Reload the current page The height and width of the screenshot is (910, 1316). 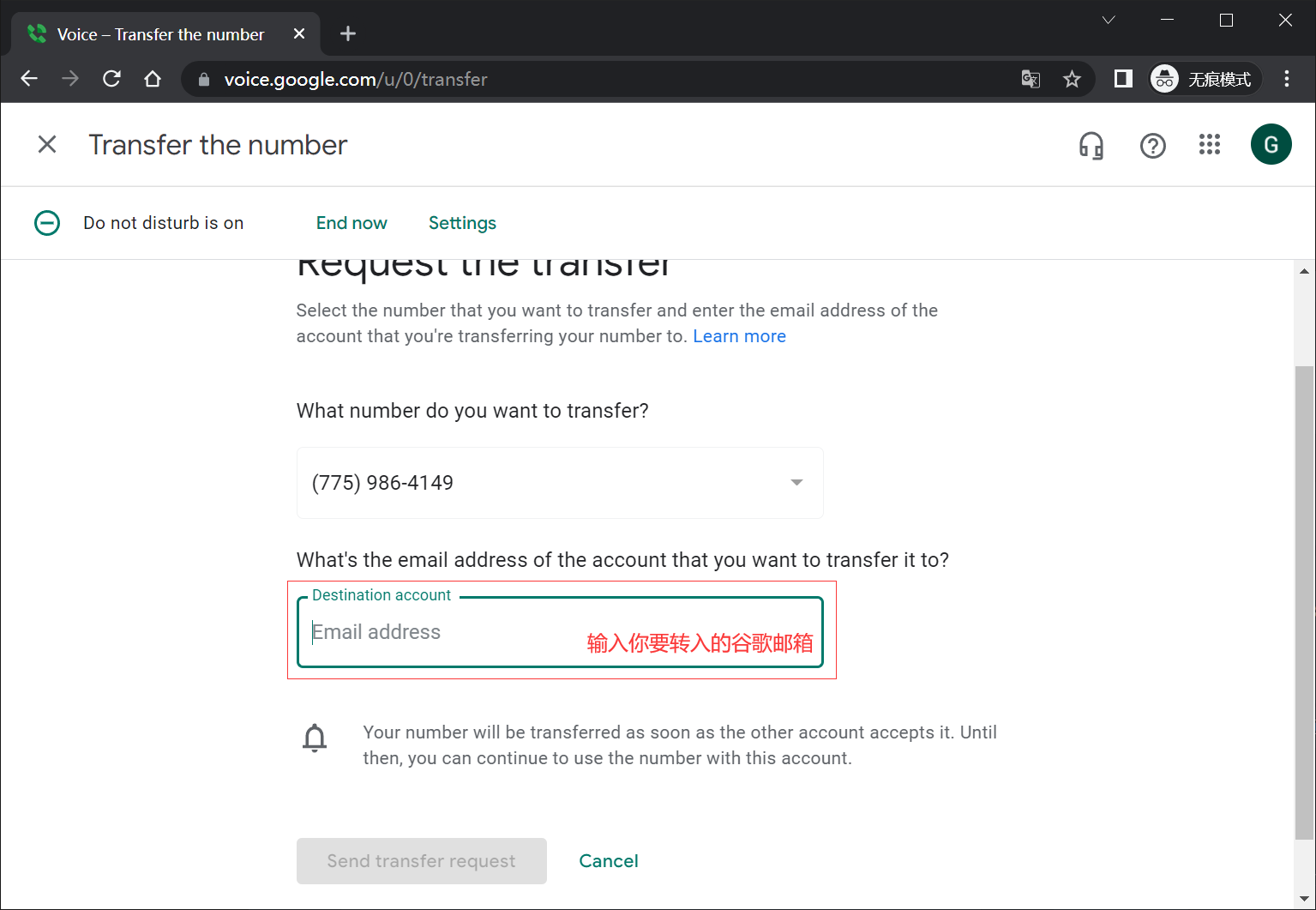click(x=111, y=78)
